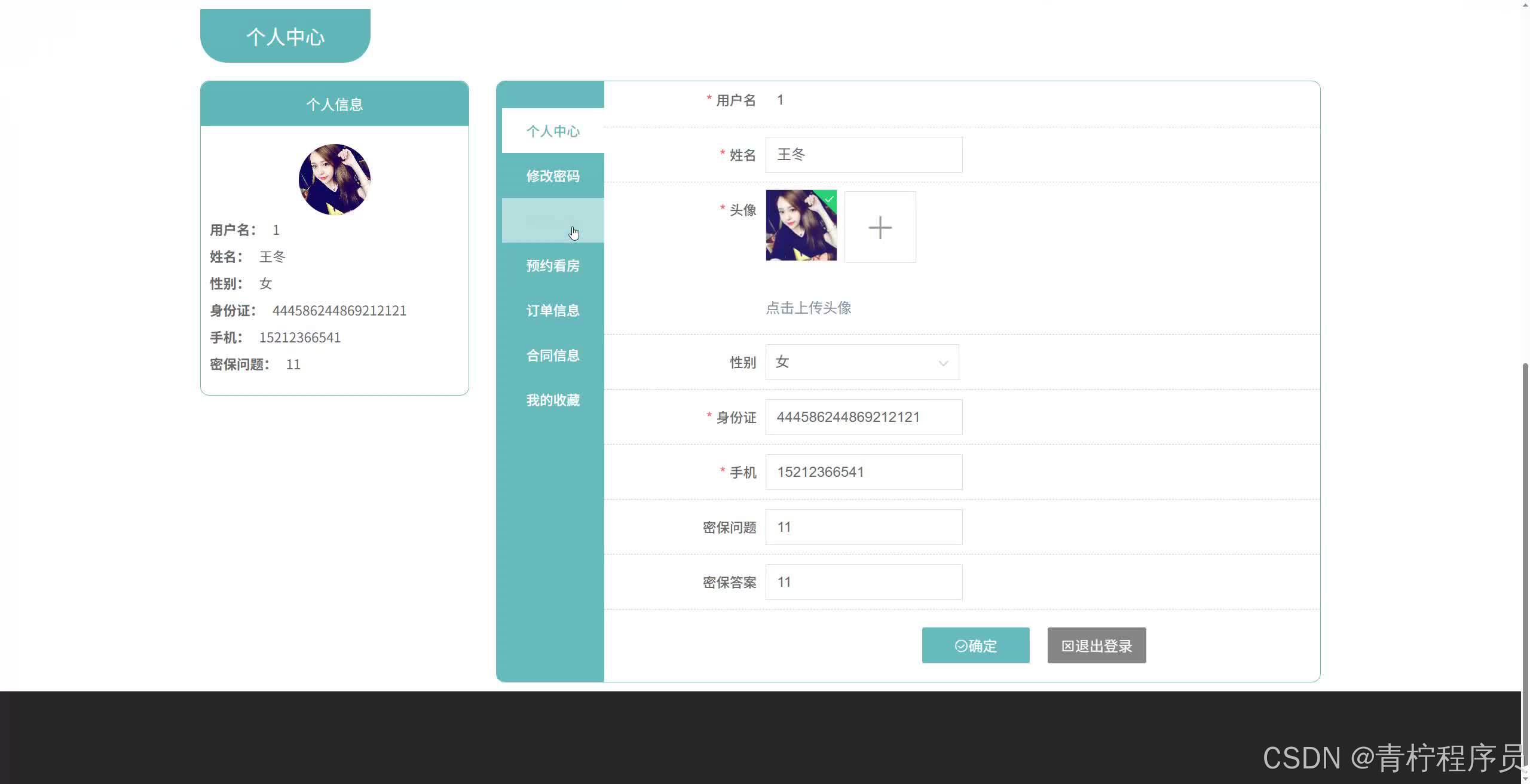Go to 我的收藏 section

553,400
